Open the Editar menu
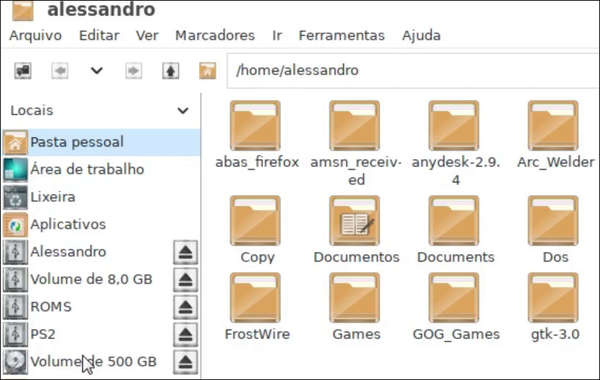This screenshot has height=380, width=600. click(99, 36)
